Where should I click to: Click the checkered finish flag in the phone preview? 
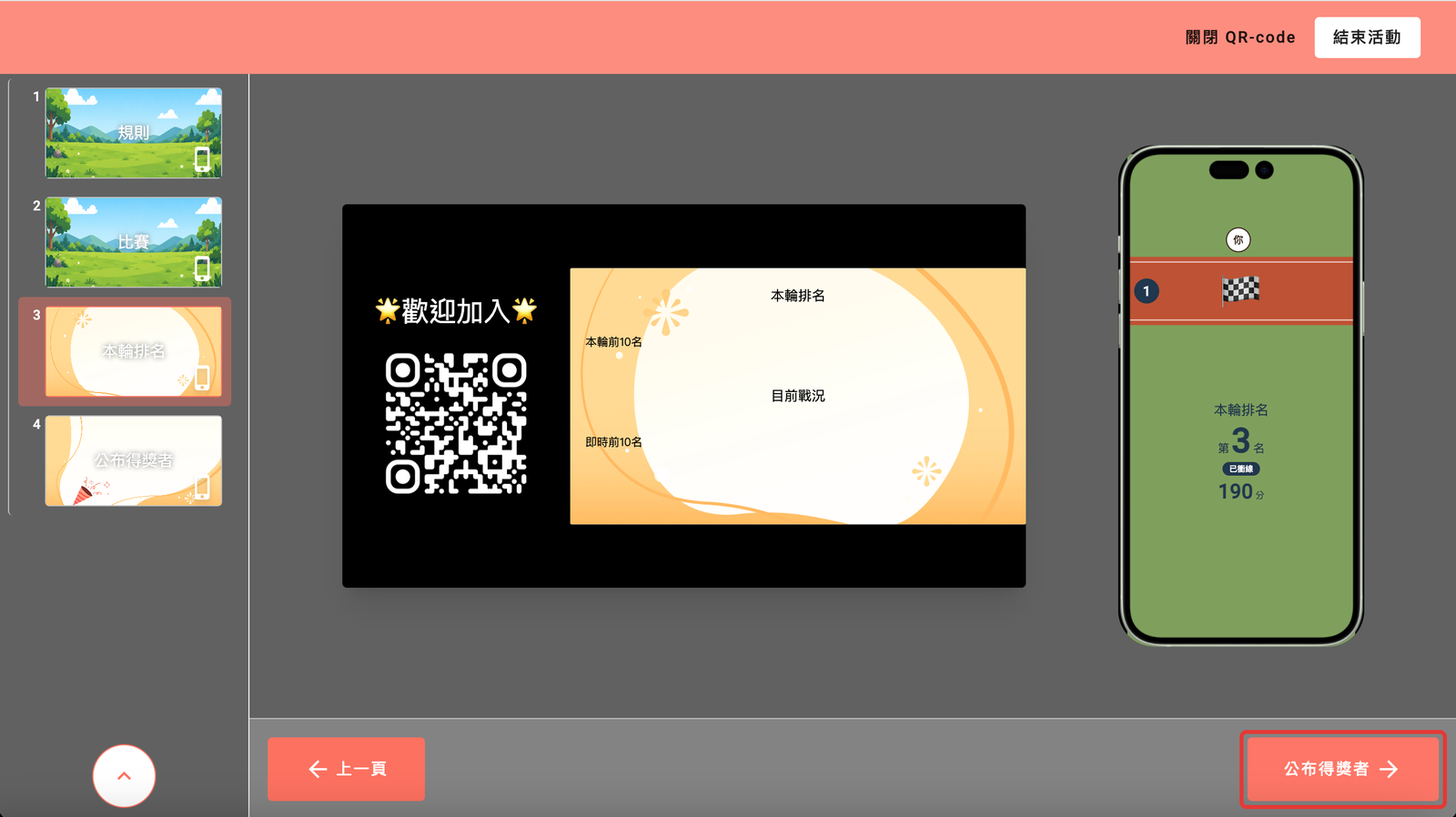1240,290
